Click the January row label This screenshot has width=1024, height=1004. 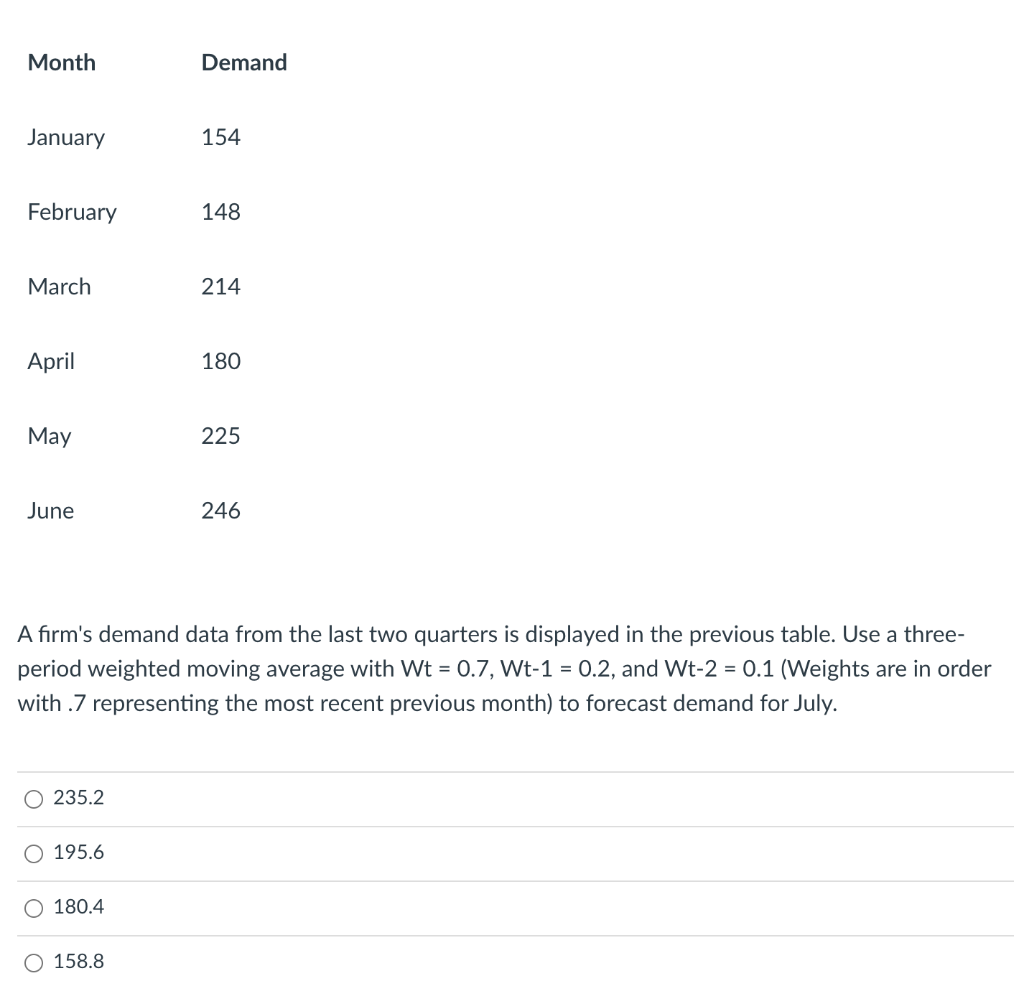tap(66, 138)
